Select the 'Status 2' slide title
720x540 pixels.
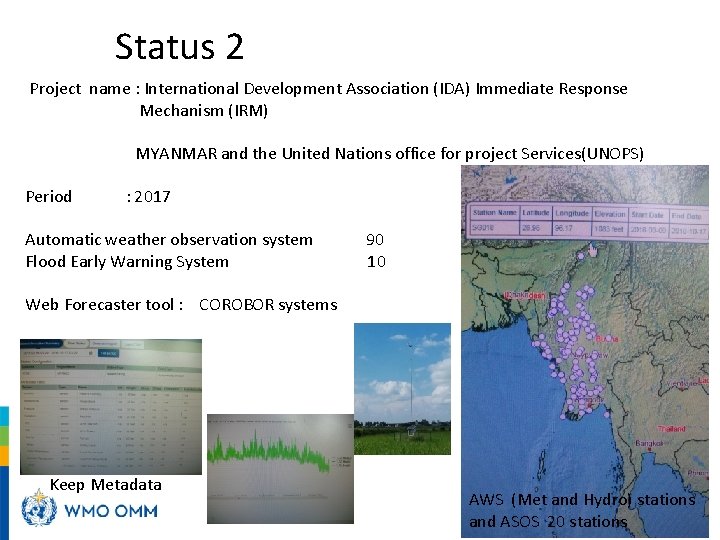tap(179, 47)
